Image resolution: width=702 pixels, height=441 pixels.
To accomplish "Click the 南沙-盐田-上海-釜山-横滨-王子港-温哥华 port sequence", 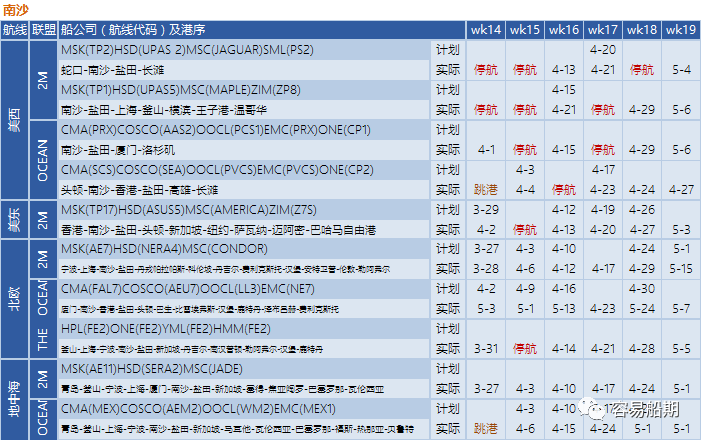I will tap(164, 110).
